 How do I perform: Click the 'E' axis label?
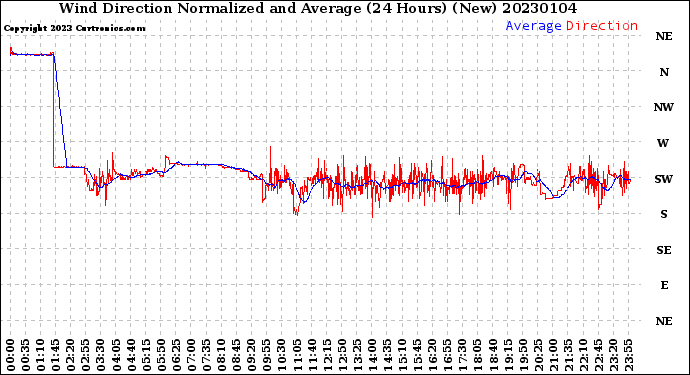tap(664, 285)
